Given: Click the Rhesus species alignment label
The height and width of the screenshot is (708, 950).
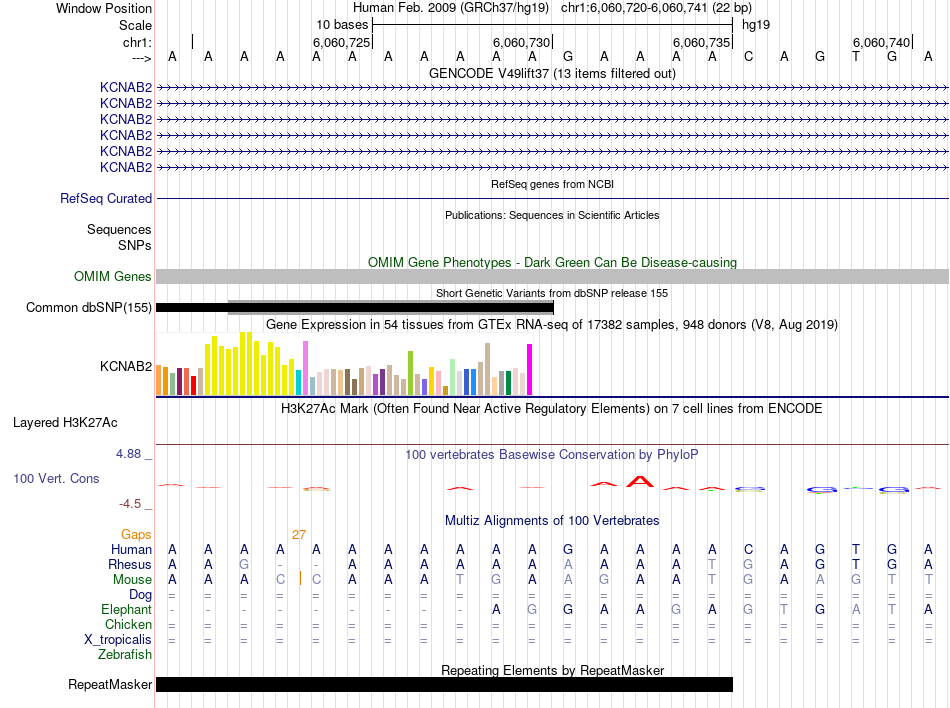Looking at the screenshot, I should coord(131,565).
